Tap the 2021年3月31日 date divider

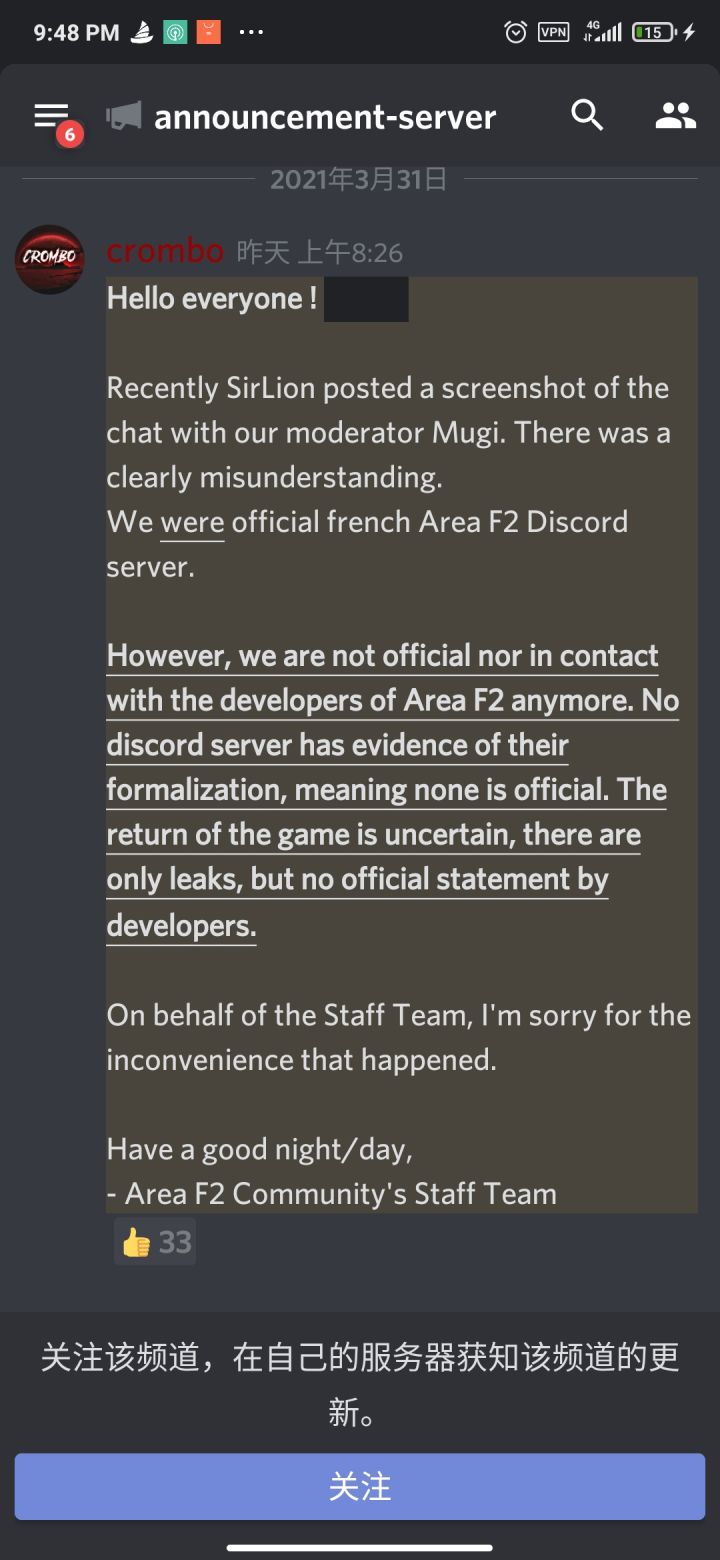(x=358, y=179)
